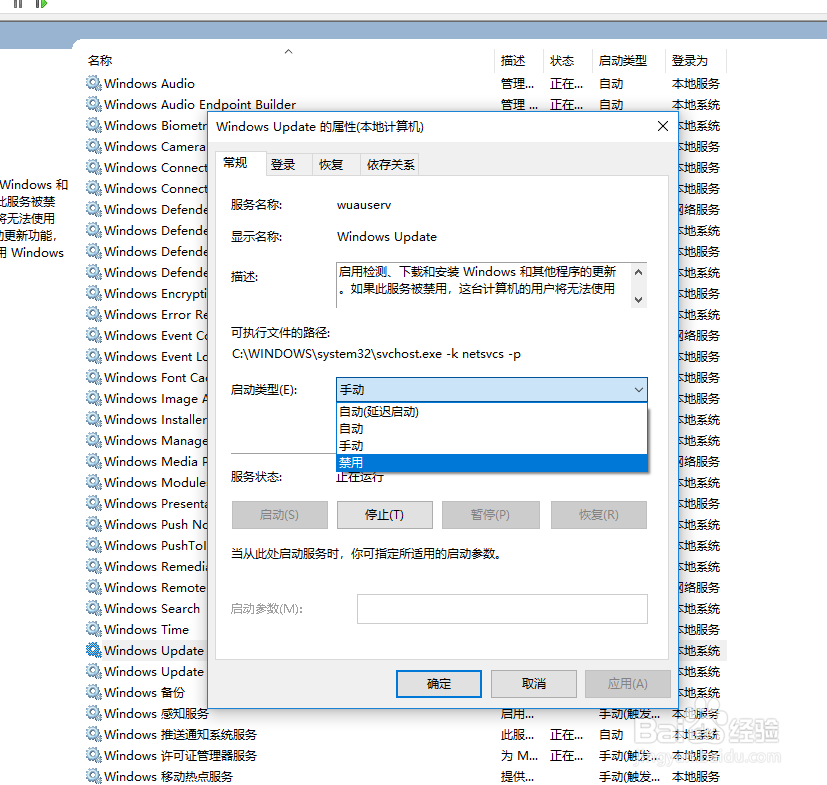Open the 依赖关系 tab
This screenshot has height=785, width=827.
389,163
